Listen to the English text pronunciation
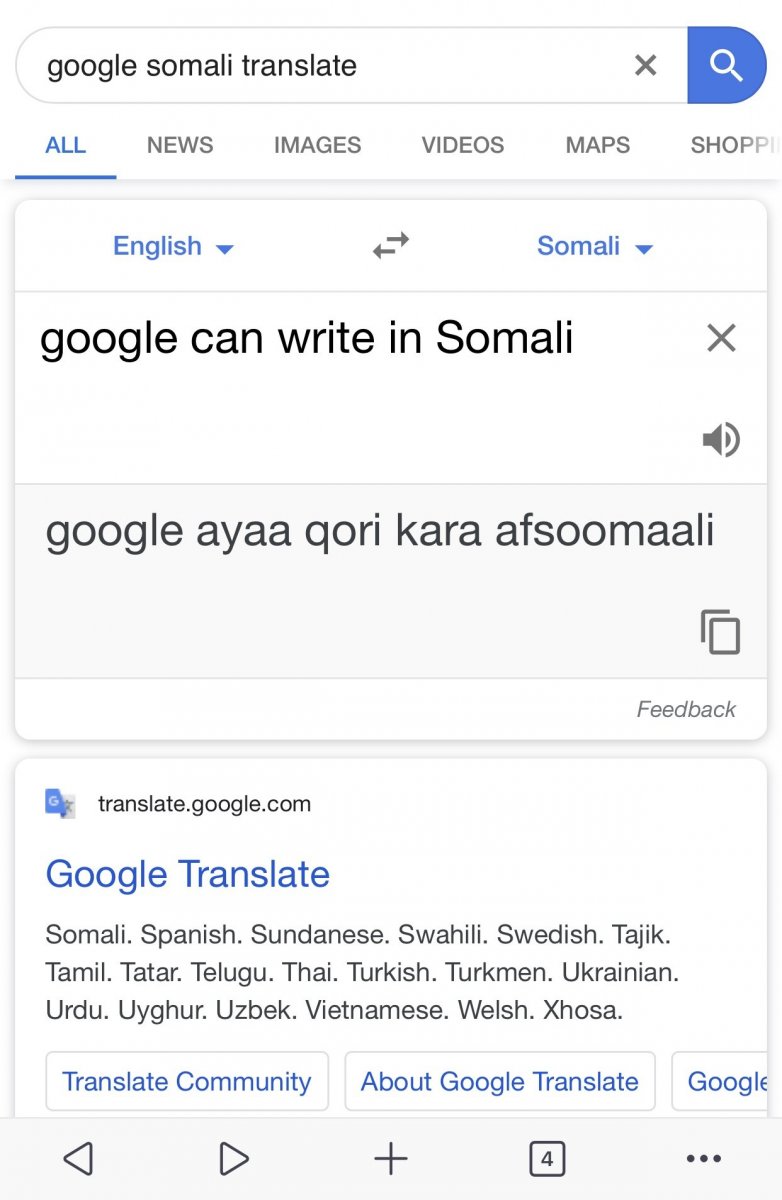 point(721,439)
